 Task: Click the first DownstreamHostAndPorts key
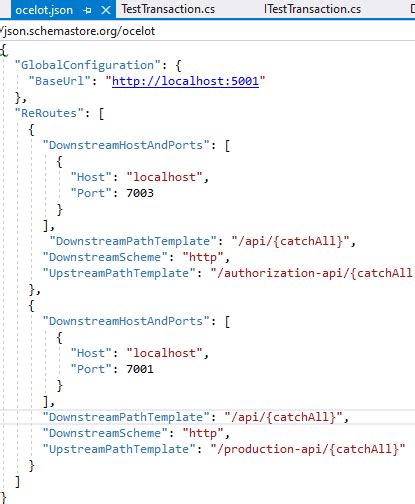pyautogui.click(x=126, y=145)
